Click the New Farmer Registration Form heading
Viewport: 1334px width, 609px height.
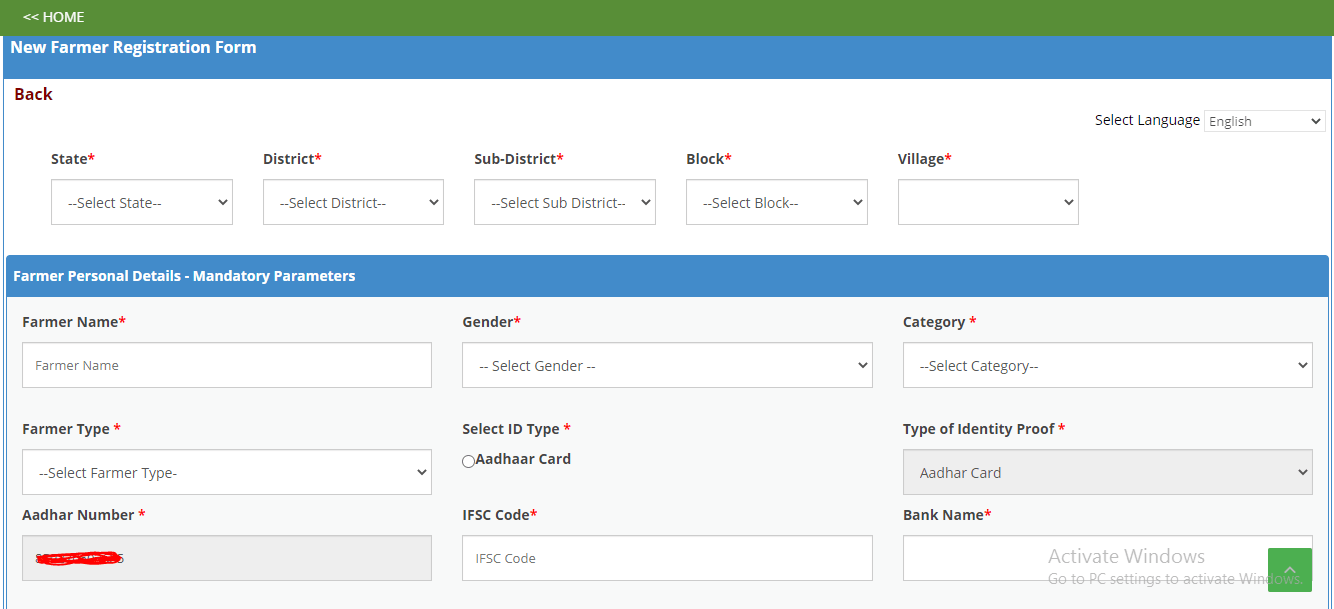[x=133, y=47]
